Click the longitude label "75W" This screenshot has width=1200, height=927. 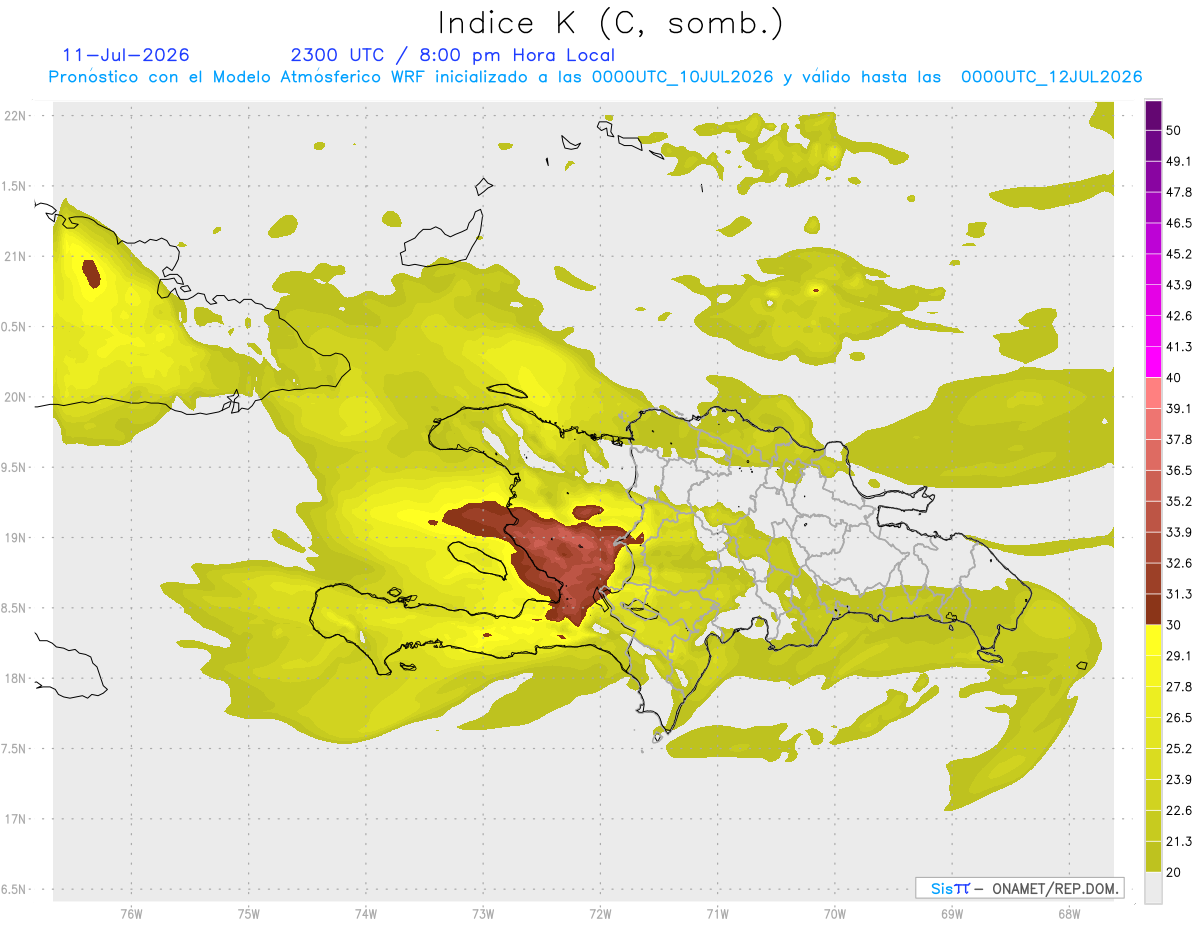(248, 913)
